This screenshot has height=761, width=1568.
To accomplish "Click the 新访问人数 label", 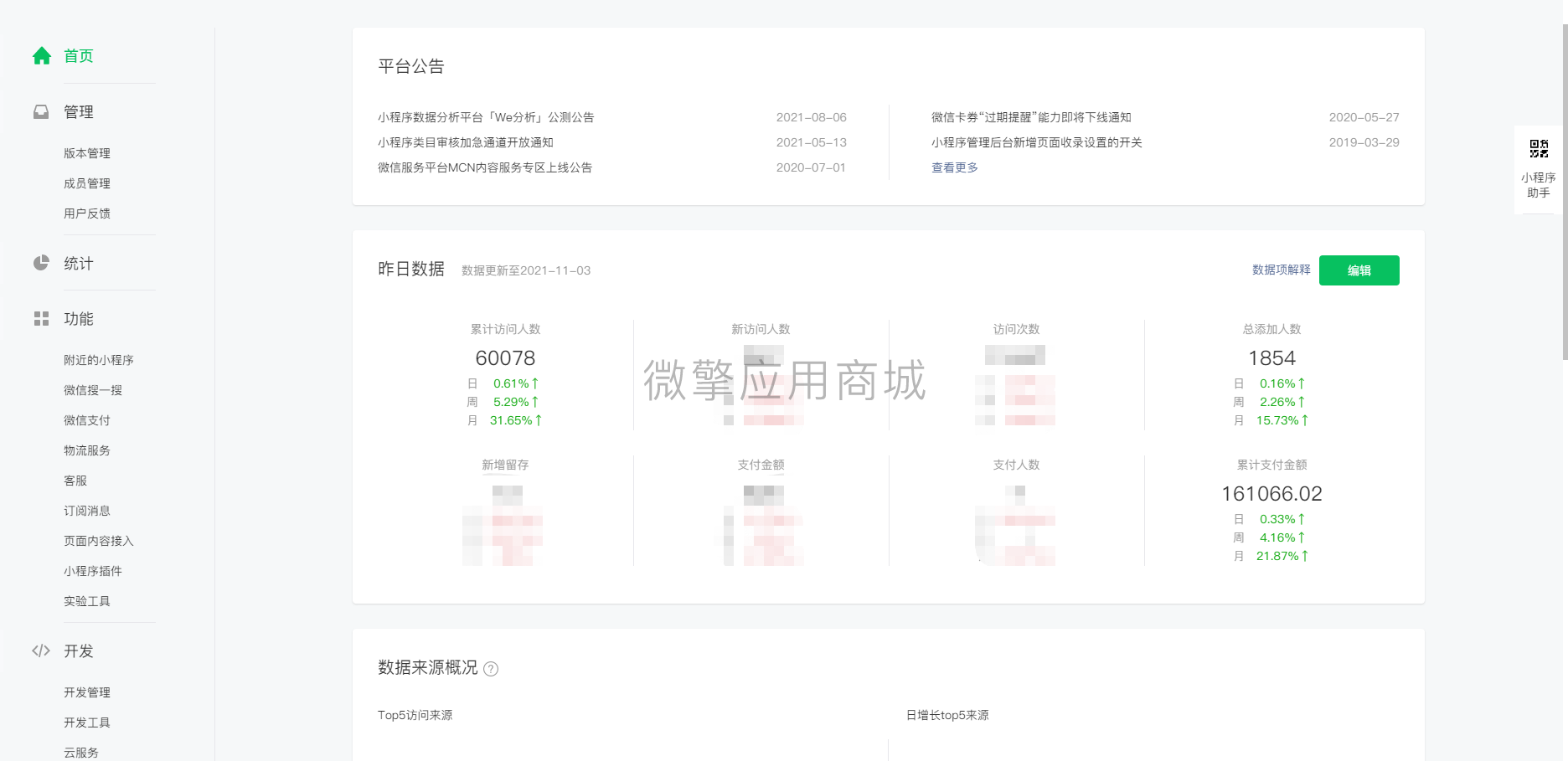I will point(761,329).
